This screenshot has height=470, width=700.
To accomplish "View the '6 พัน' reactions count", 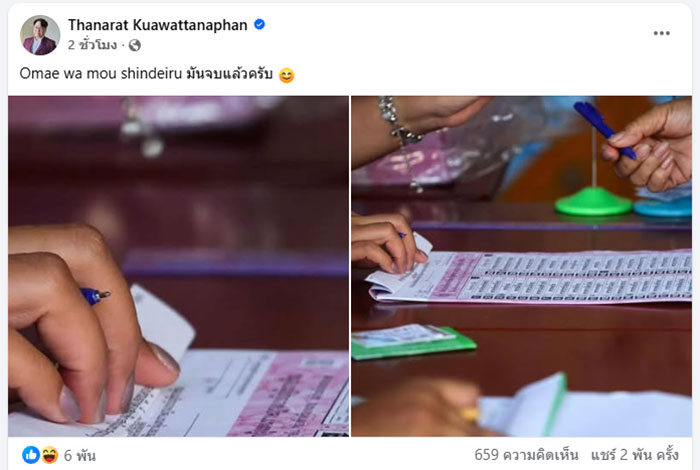I will (x=79, y=455).
